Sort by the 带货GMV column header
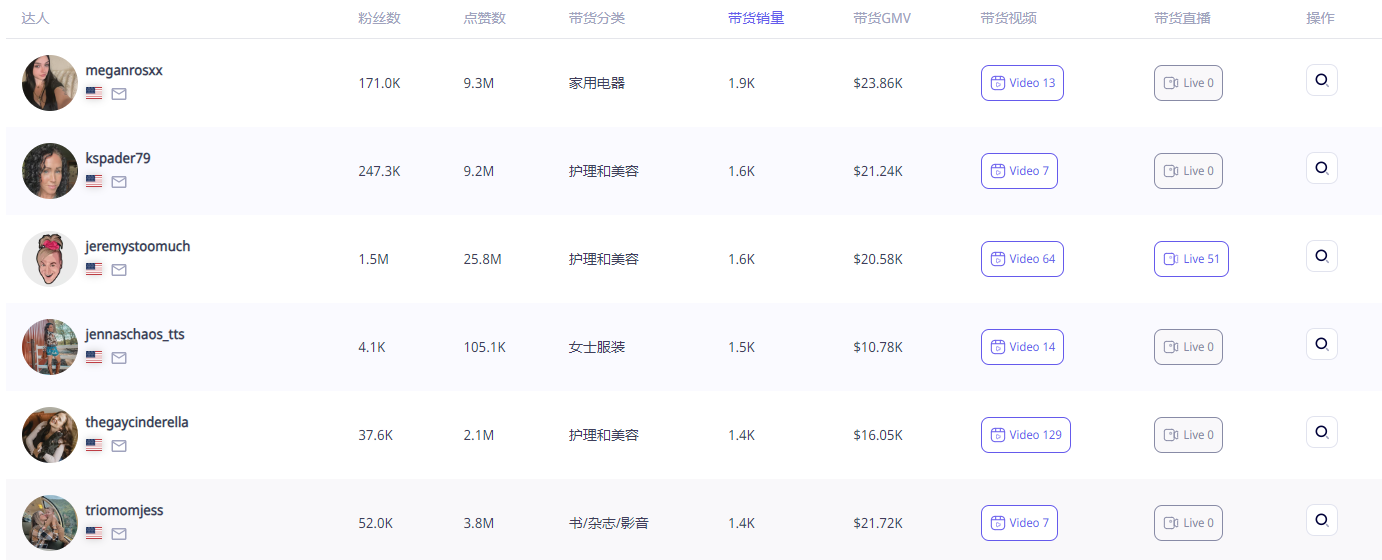The width and height of the screenshot is (1382, 560). (882, 18)
